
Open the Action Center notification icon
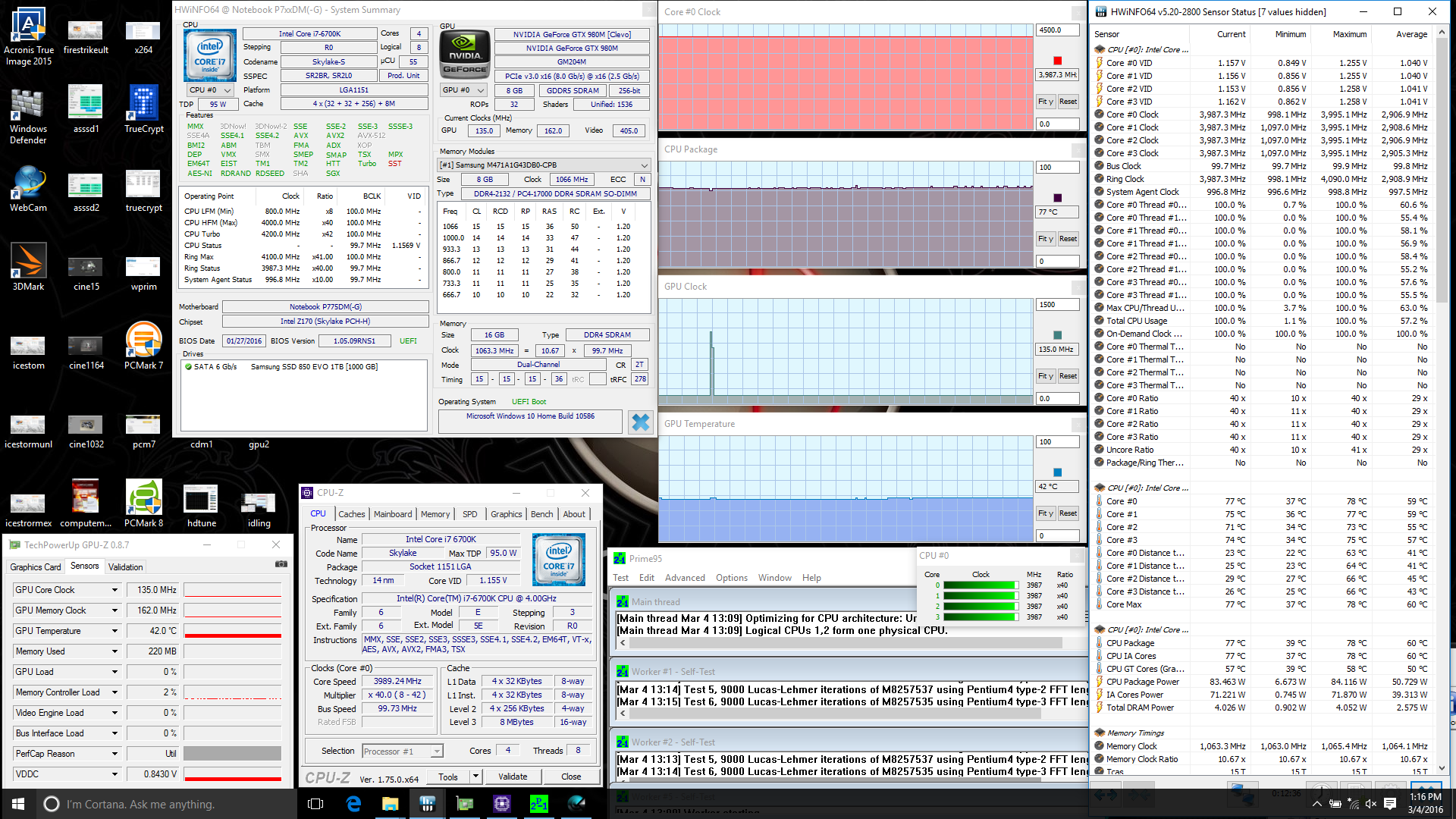point(1389,804)
